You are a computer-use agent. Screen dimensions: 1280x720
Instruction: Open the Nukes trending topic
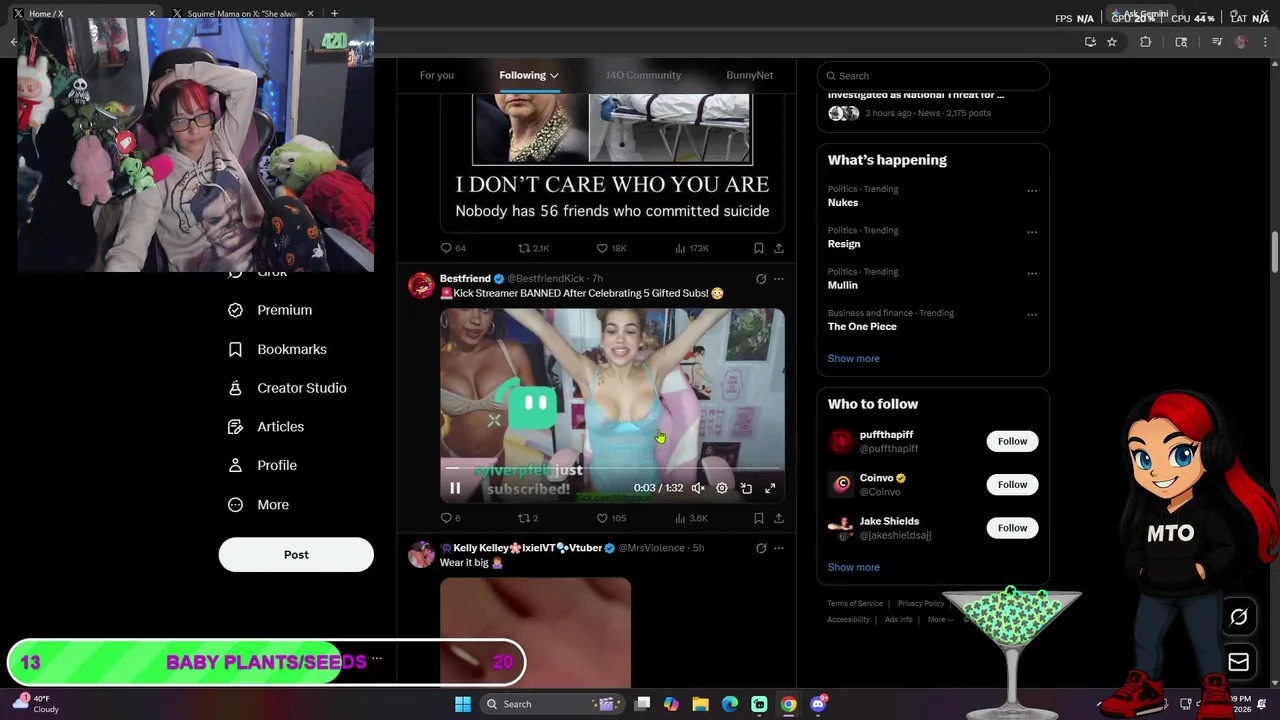click(843, 202)
